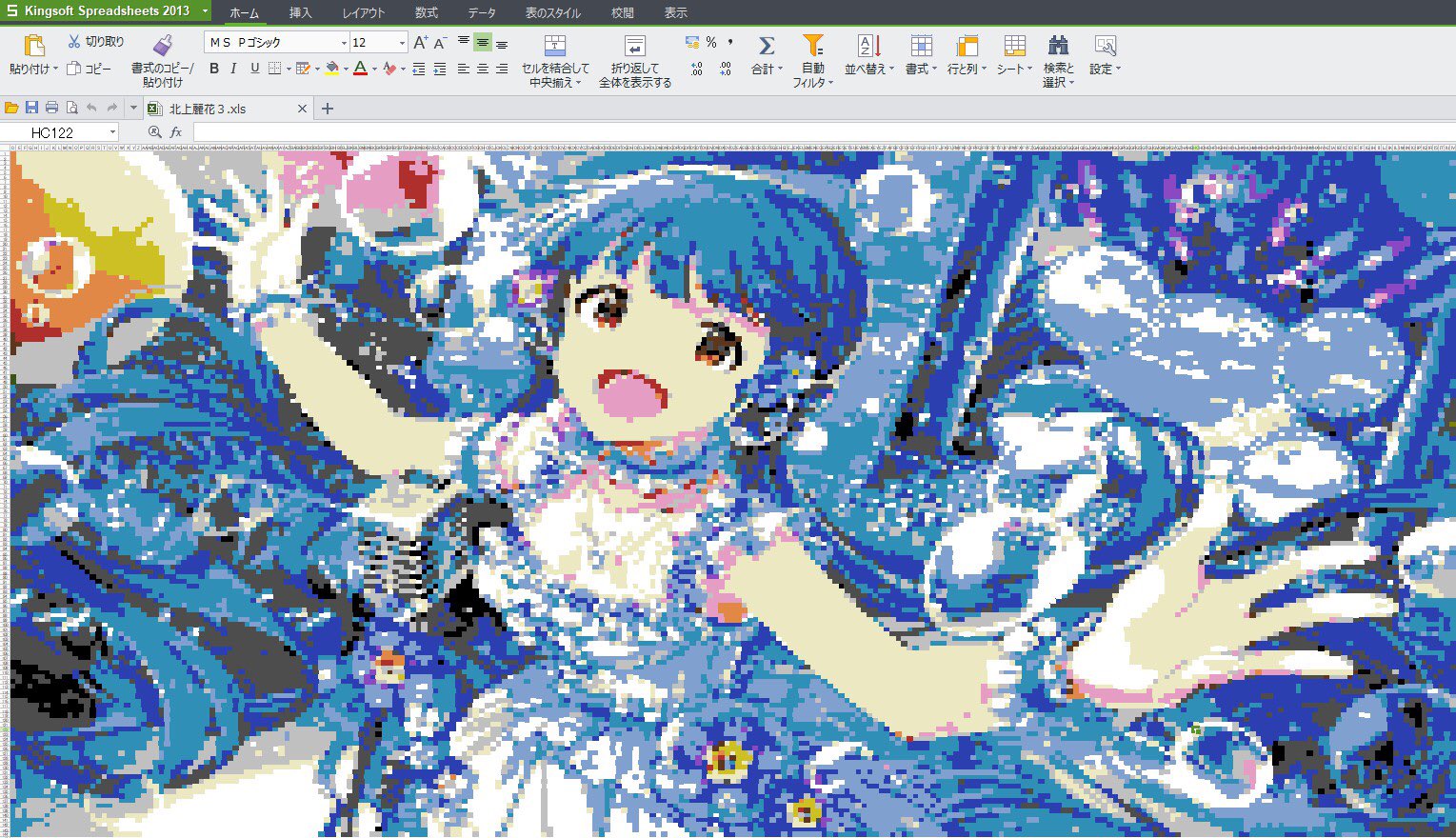Viewport: 1456px width, 838px height.
Task: Expand the paste options arrow
Action: click(x=55, y=69)
